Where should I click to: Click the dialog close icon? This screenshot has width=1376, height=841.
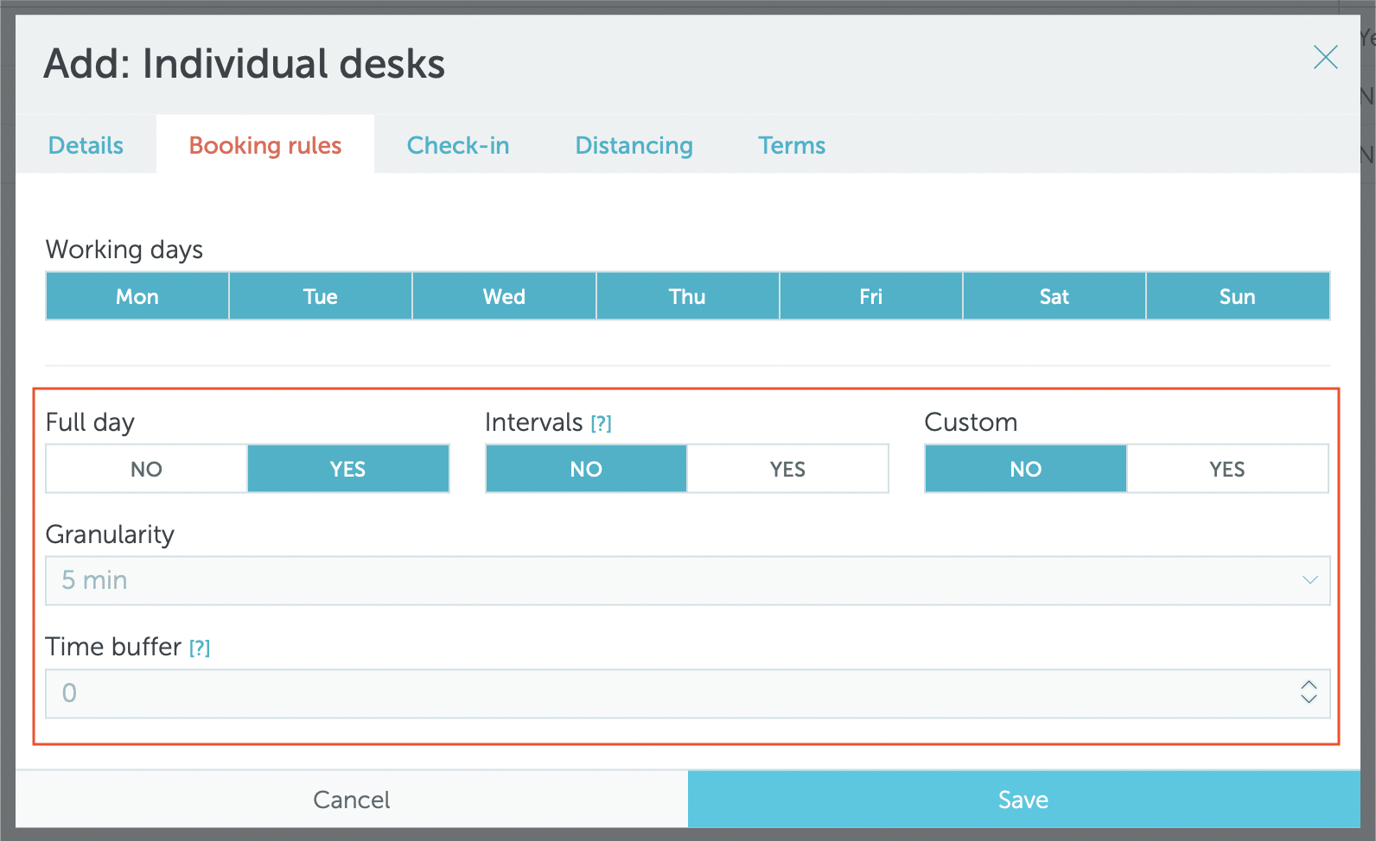(1324, 57)
